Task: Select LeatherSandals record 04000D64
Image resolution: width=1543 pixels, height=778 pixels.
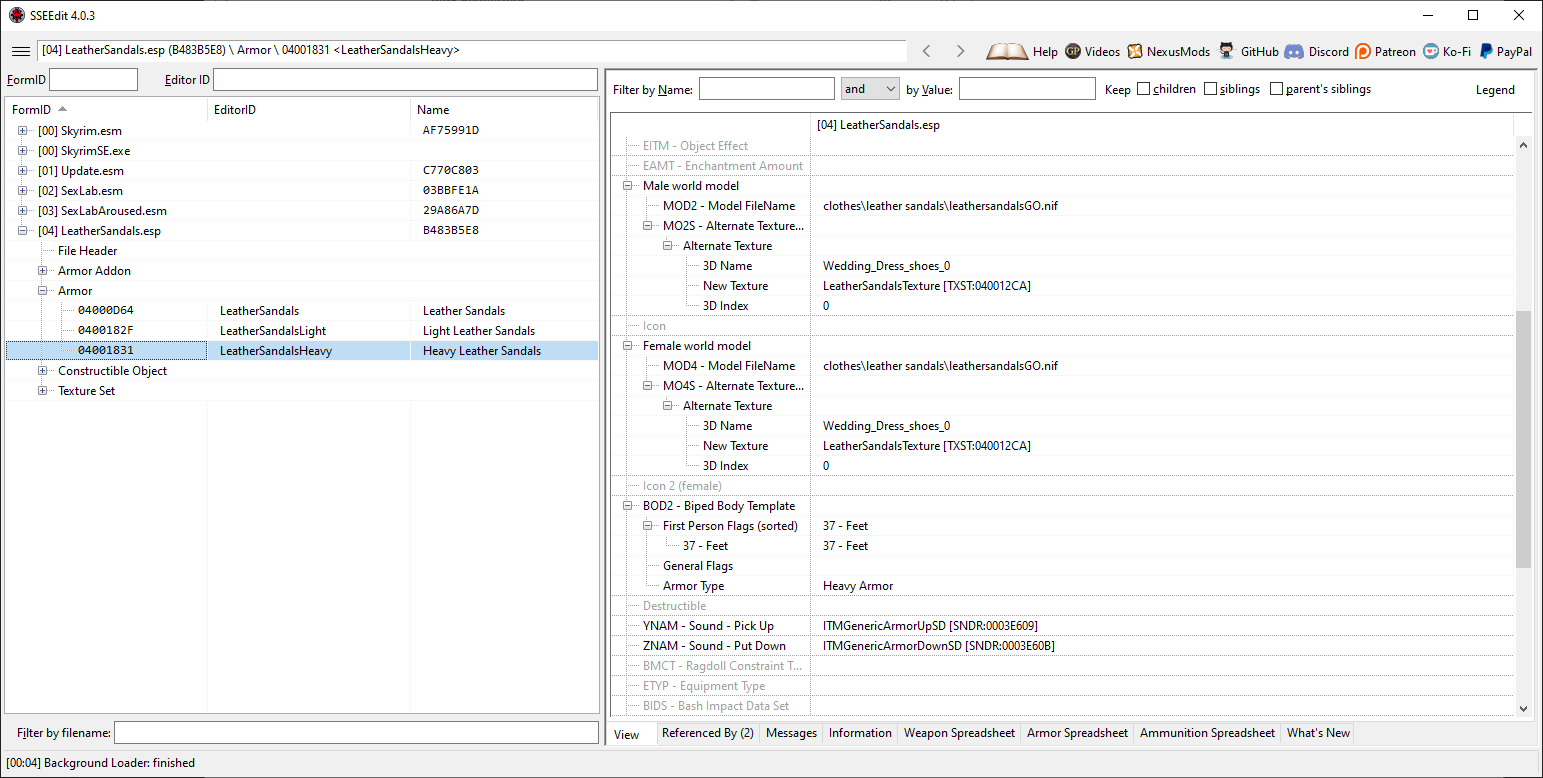Action: click(302, 311)
